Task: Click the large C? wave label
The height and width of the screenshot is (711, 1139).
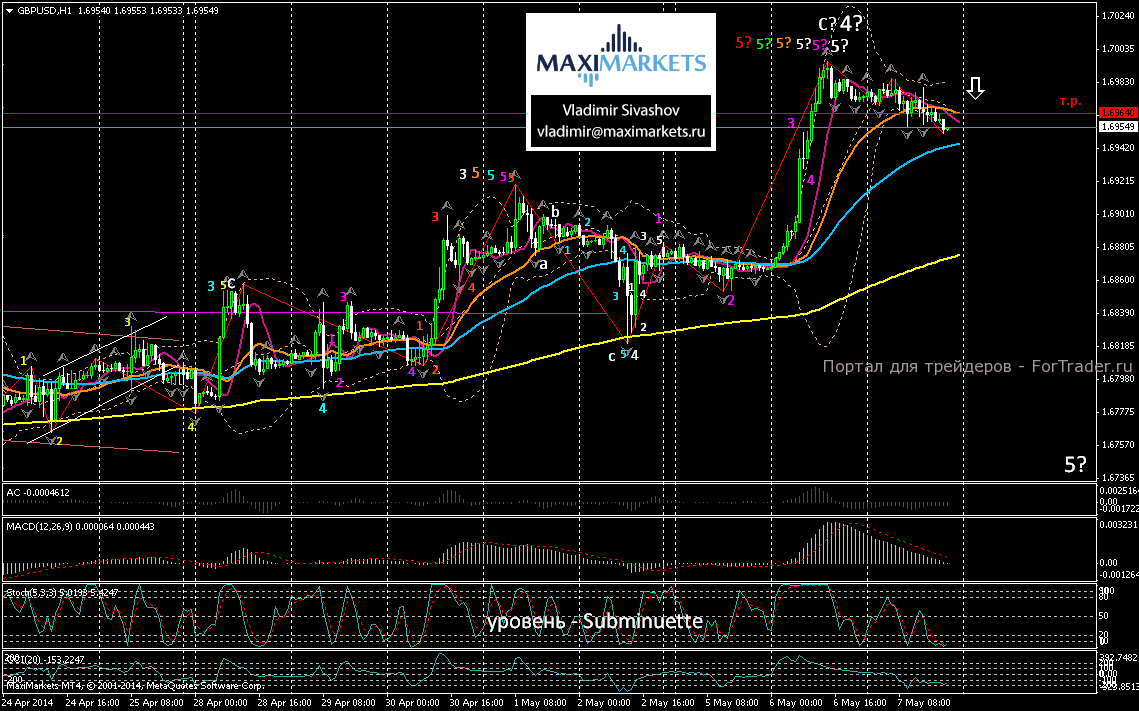Action: tap(828, 24)
